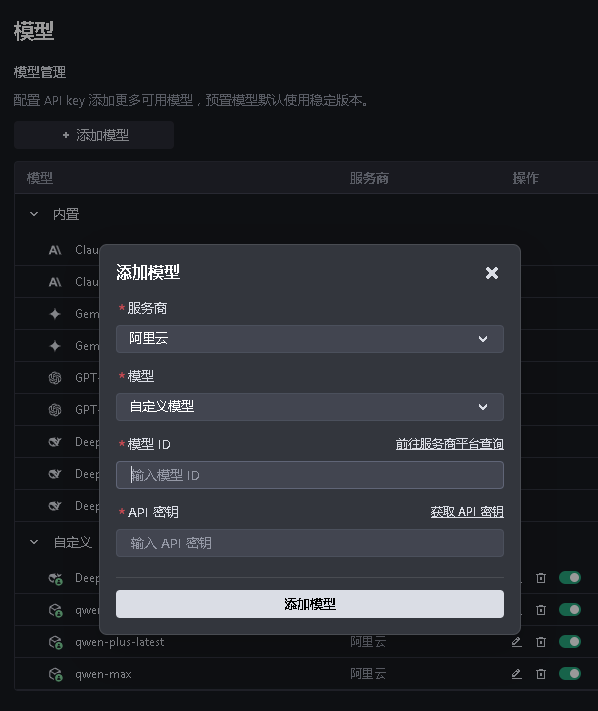Viewport: 598px width, 711px height.
Task: Toggle the first custom model switch
Action: pyautogui.click(x=570, y=577)
